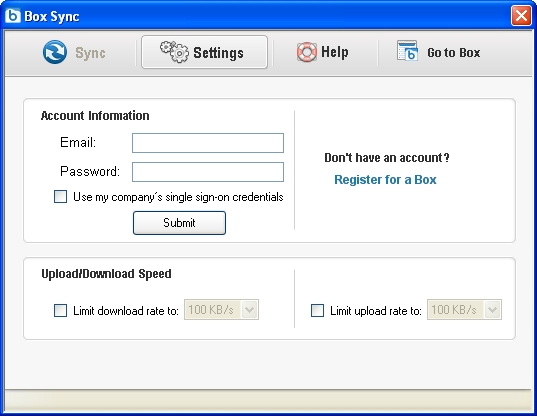Viewport: 537px width, 416px height.
Task: Click the Help lifebuoy icon
Action: [x=307, y=52]
